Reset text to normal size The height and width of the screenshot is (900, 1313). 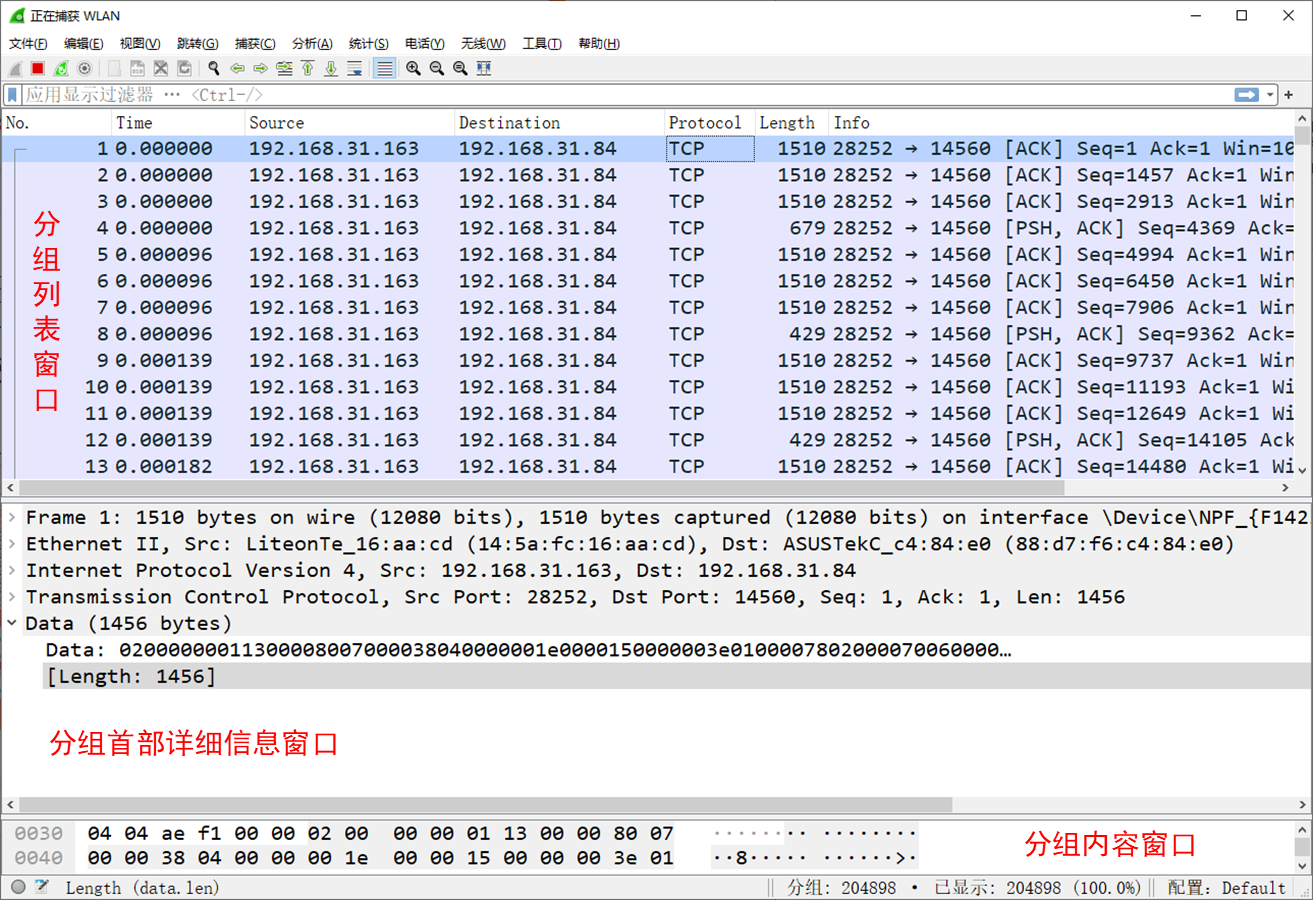(x=460, y=69)
